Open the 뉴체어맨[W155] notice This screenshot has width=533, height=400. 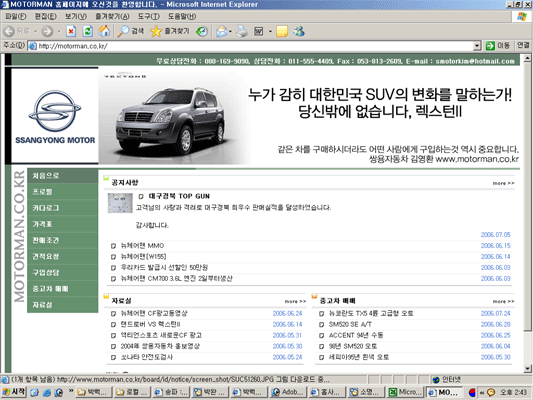pyautogui.click(x=143, y=257)
